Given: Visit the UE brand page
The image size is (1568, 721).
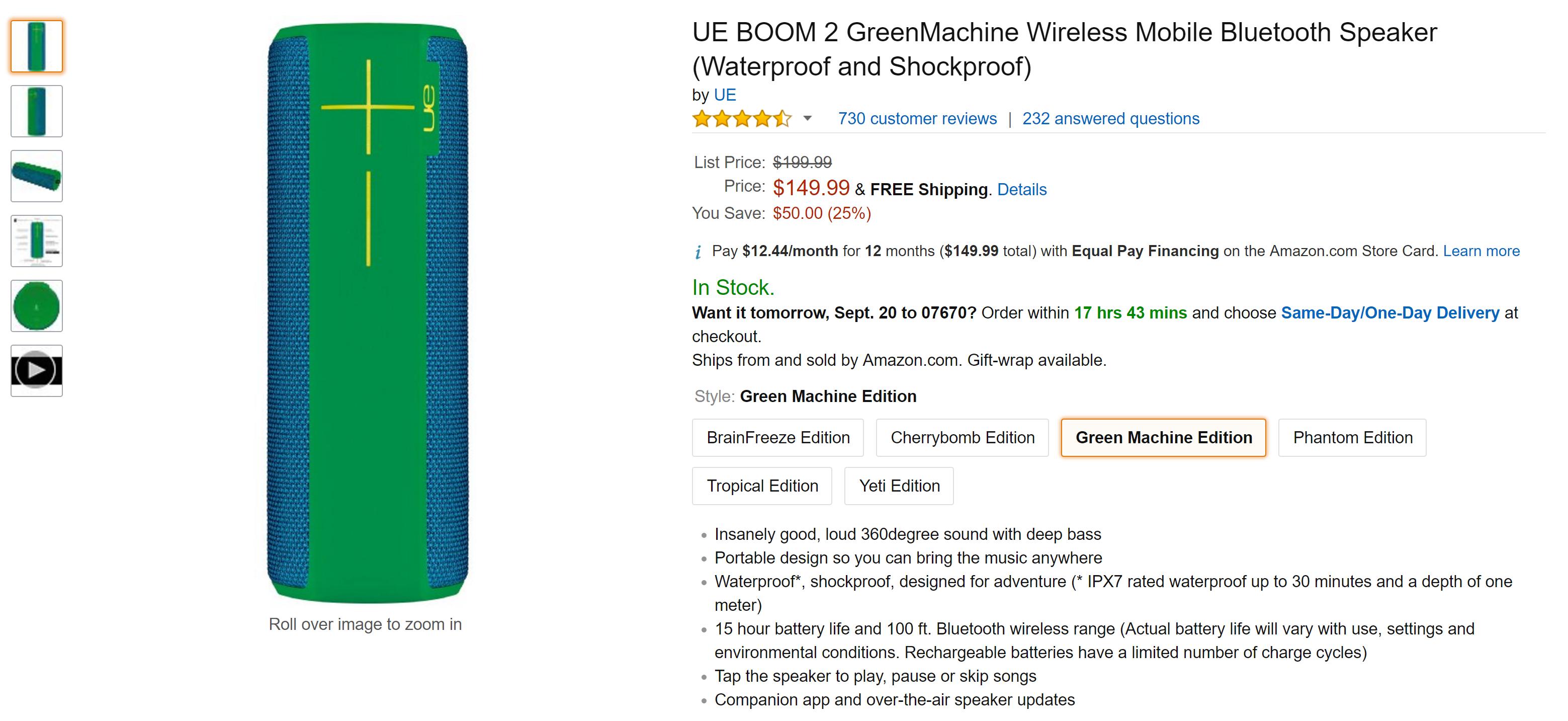Looking at the screenshot, I should point(725,95).
